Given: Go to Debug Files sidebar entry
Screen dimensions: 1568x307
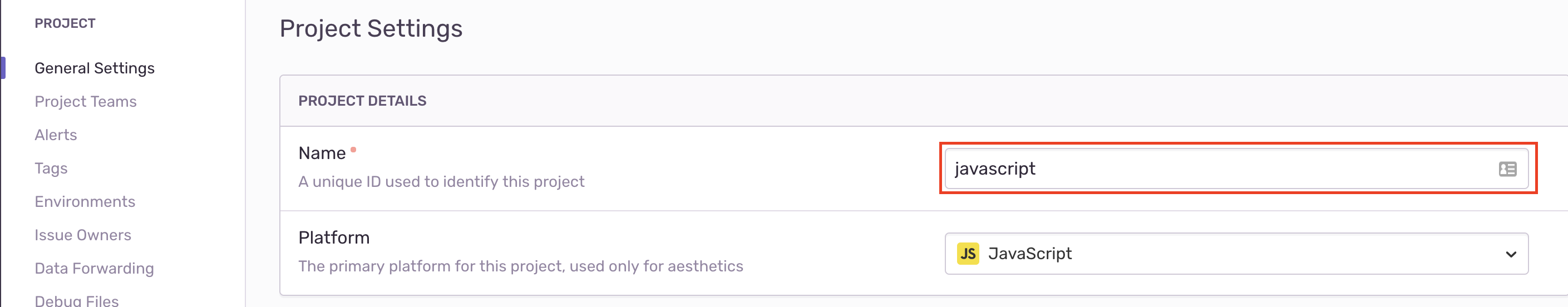Looking at the screenshot, I should click(x=76, y=300).
